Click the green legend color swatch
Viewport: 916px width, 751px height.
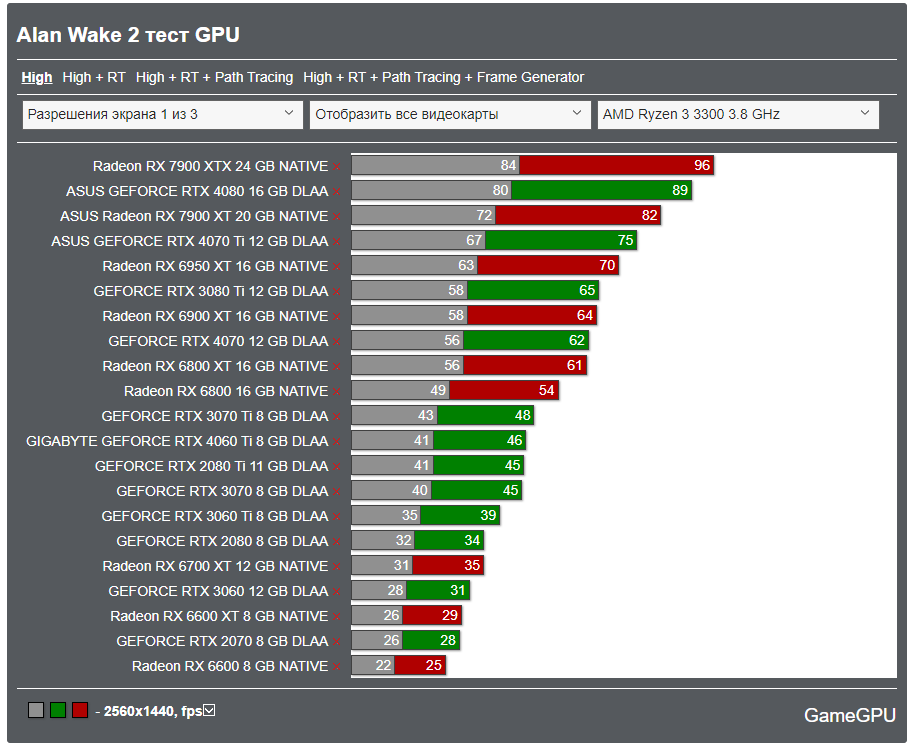[58, 710]
